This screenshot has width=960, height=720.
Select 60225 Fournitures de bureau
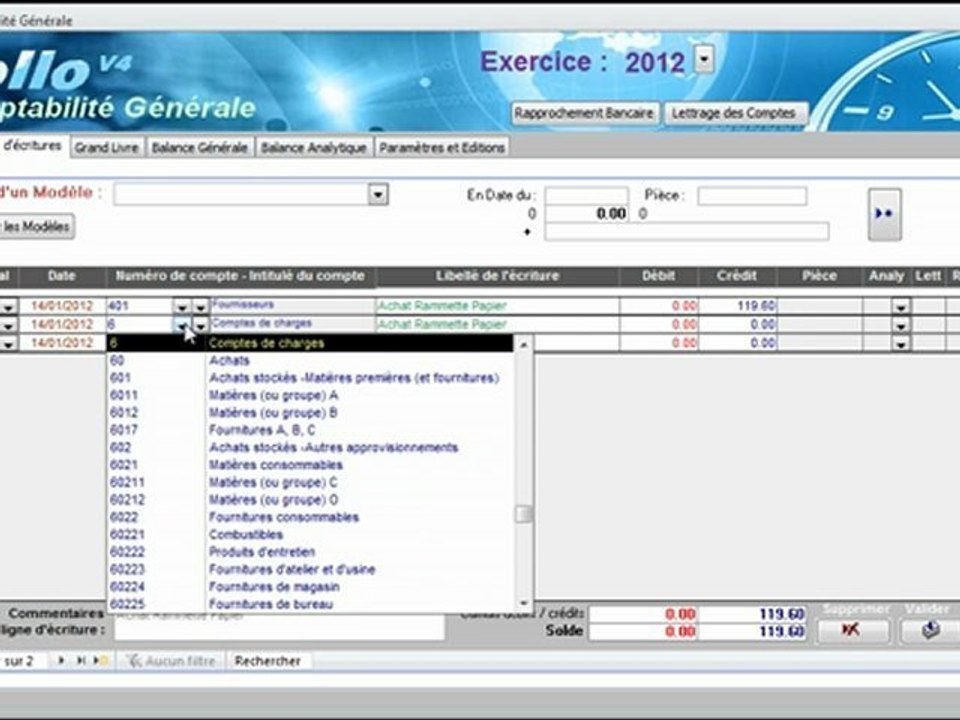[310, 604]
